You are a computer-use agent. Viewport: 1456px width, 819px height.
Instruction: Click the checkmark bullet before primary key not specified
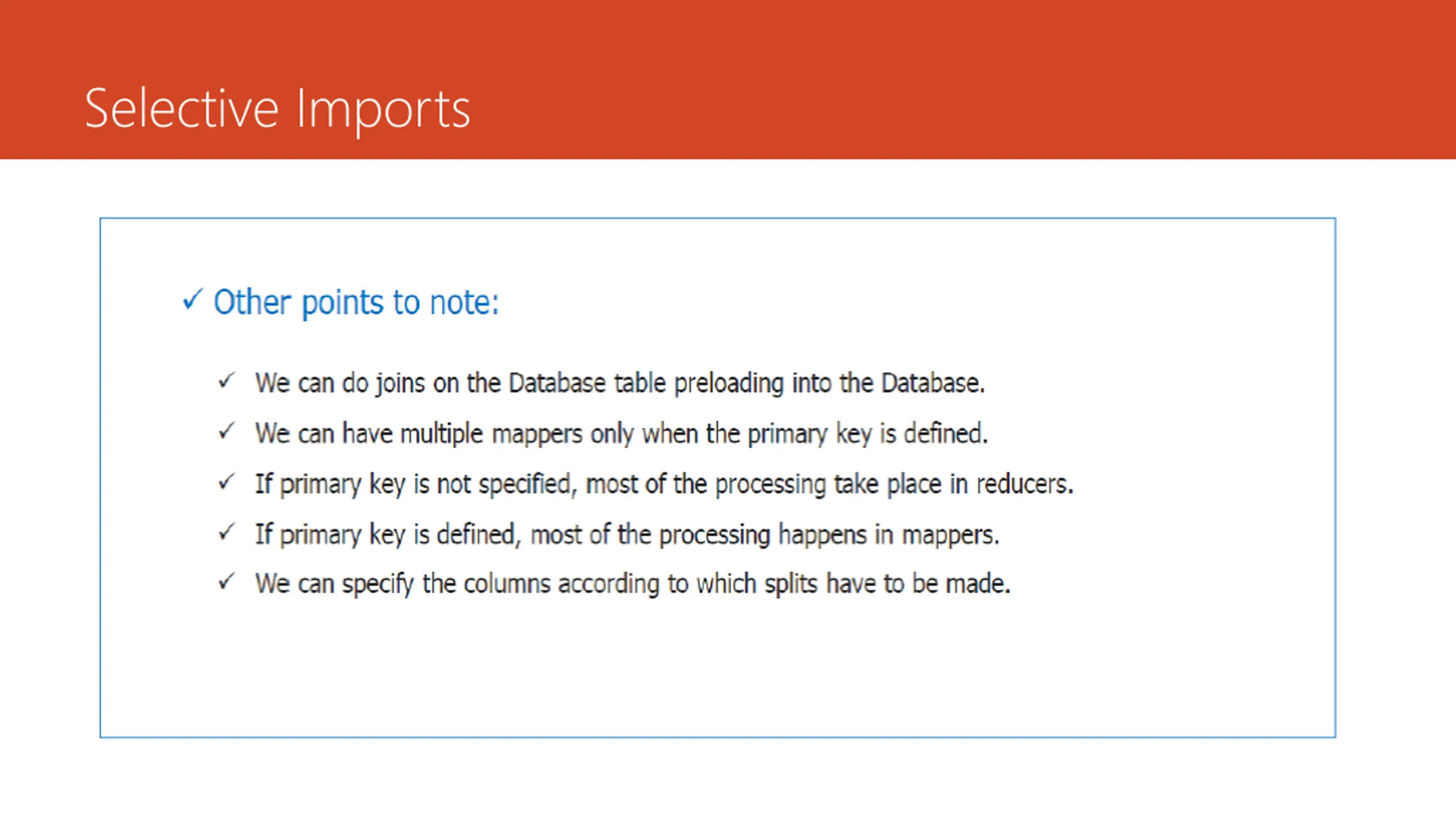click(226, 482)
